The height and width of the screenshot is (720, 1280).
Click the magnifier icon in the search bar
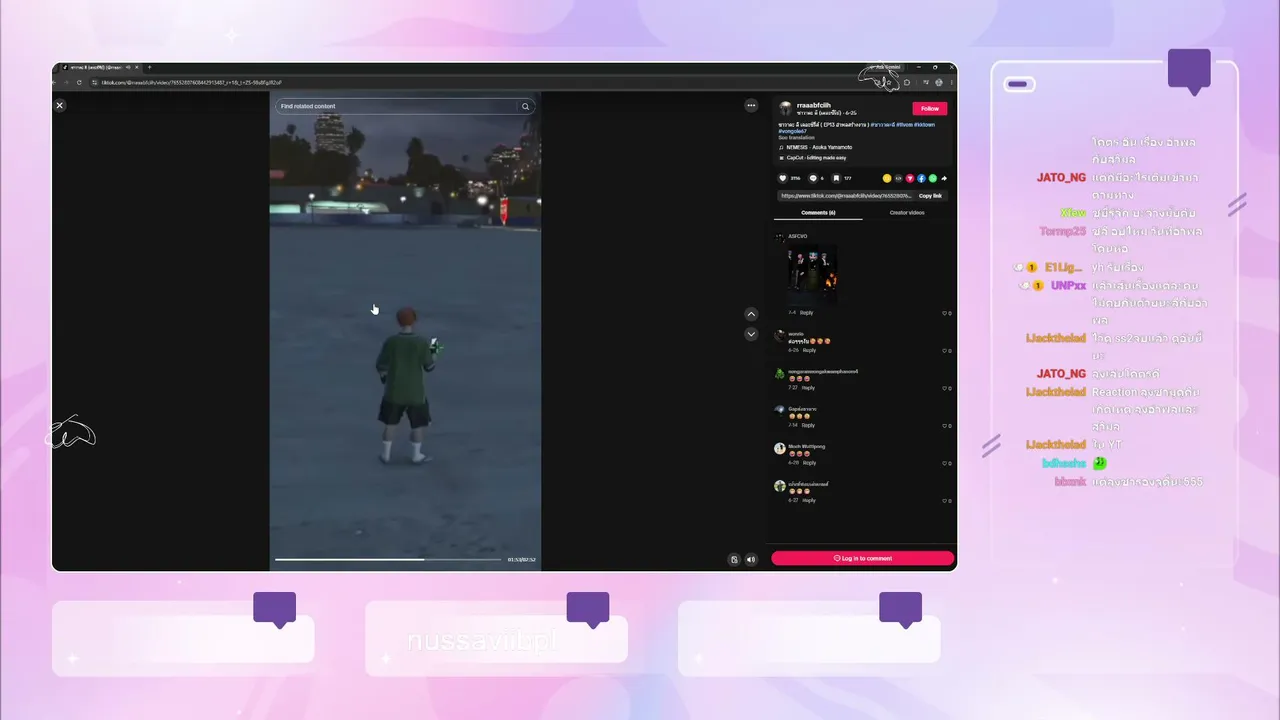525,106
